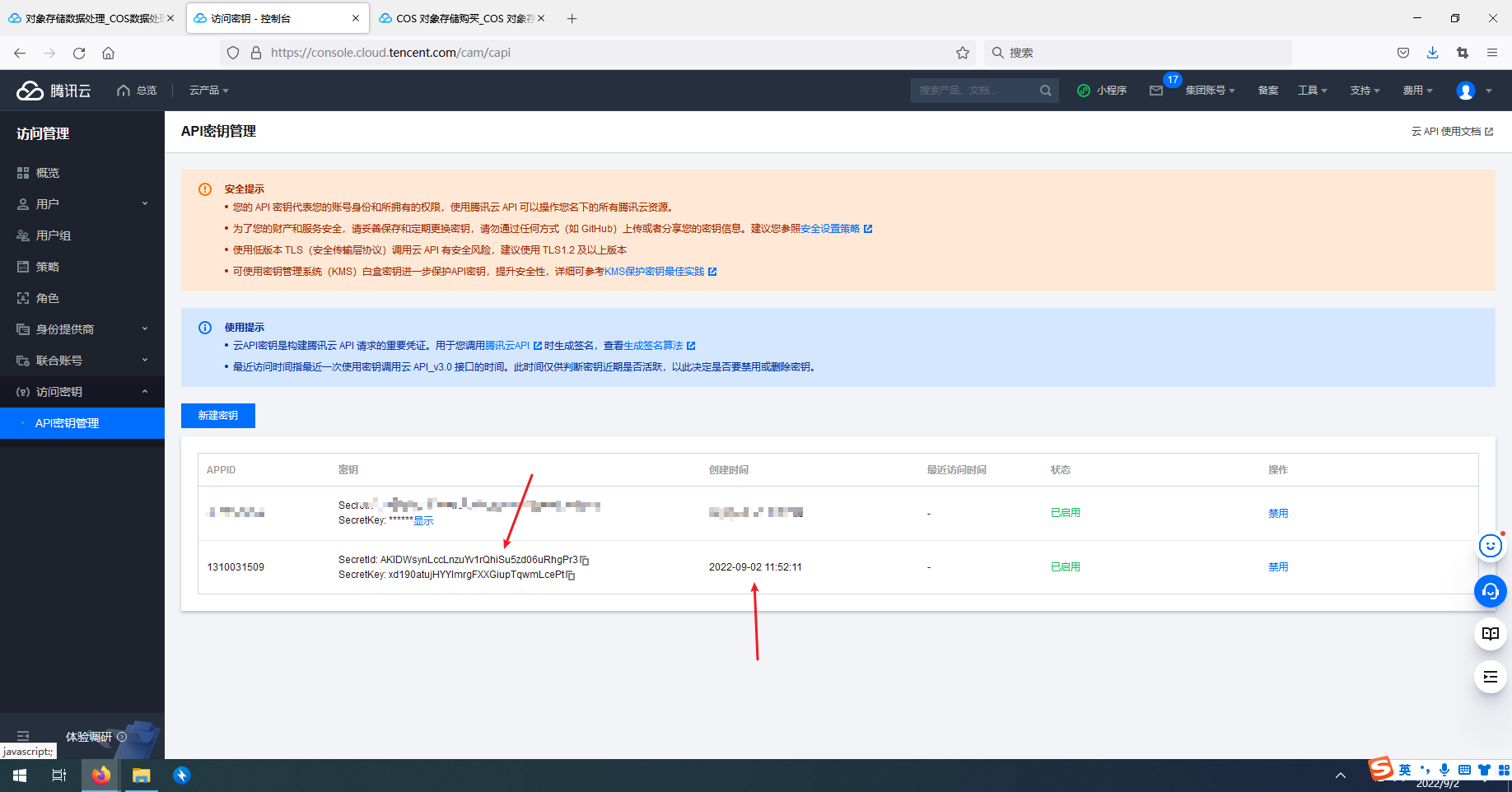Click the smiley feedback icon on right edge
Screen dimensions: 1512x792
pos(1491,546)
